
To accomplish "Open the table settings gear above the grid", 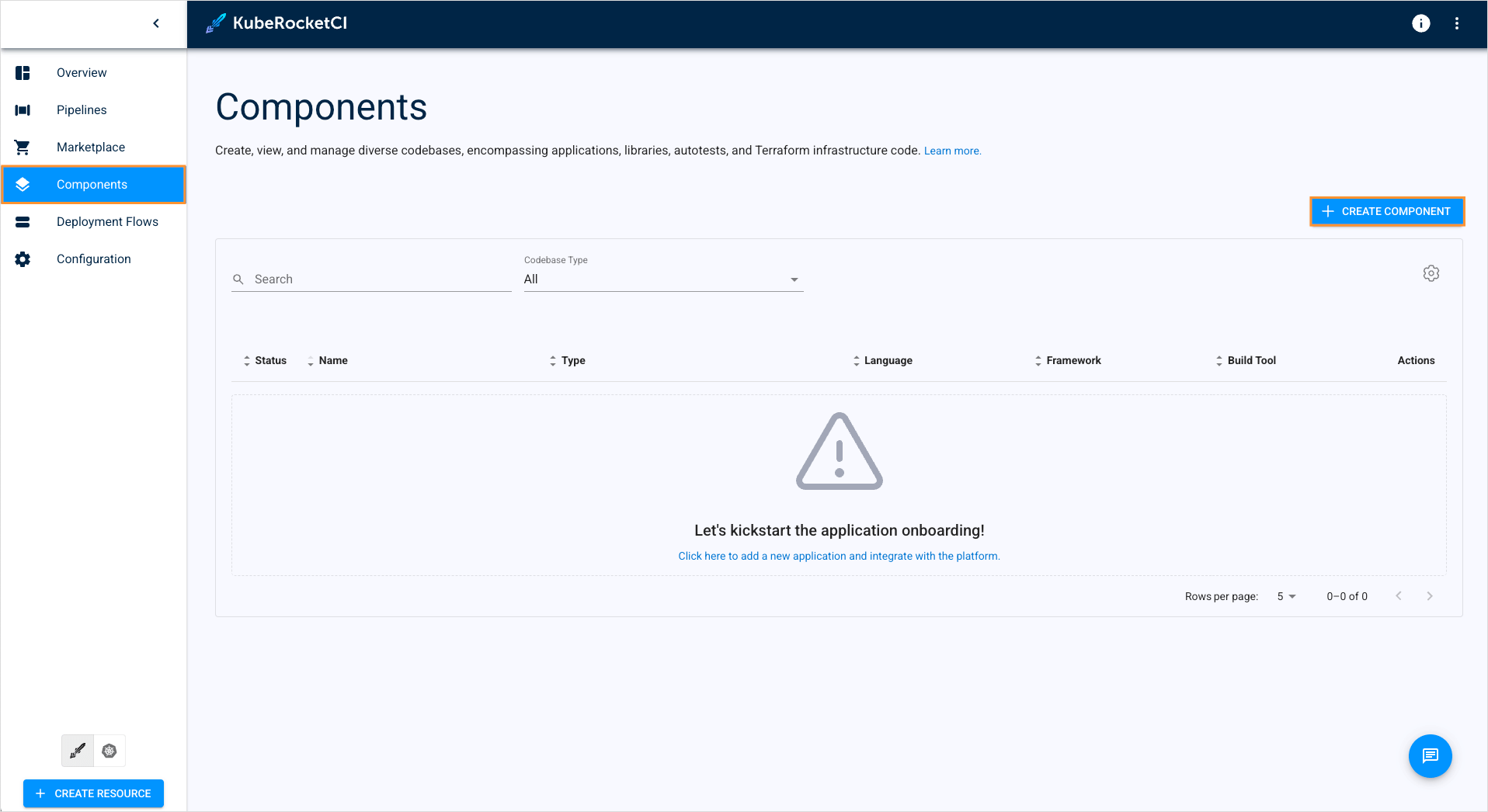I will pyautogui.click(x=1431, y=273).
